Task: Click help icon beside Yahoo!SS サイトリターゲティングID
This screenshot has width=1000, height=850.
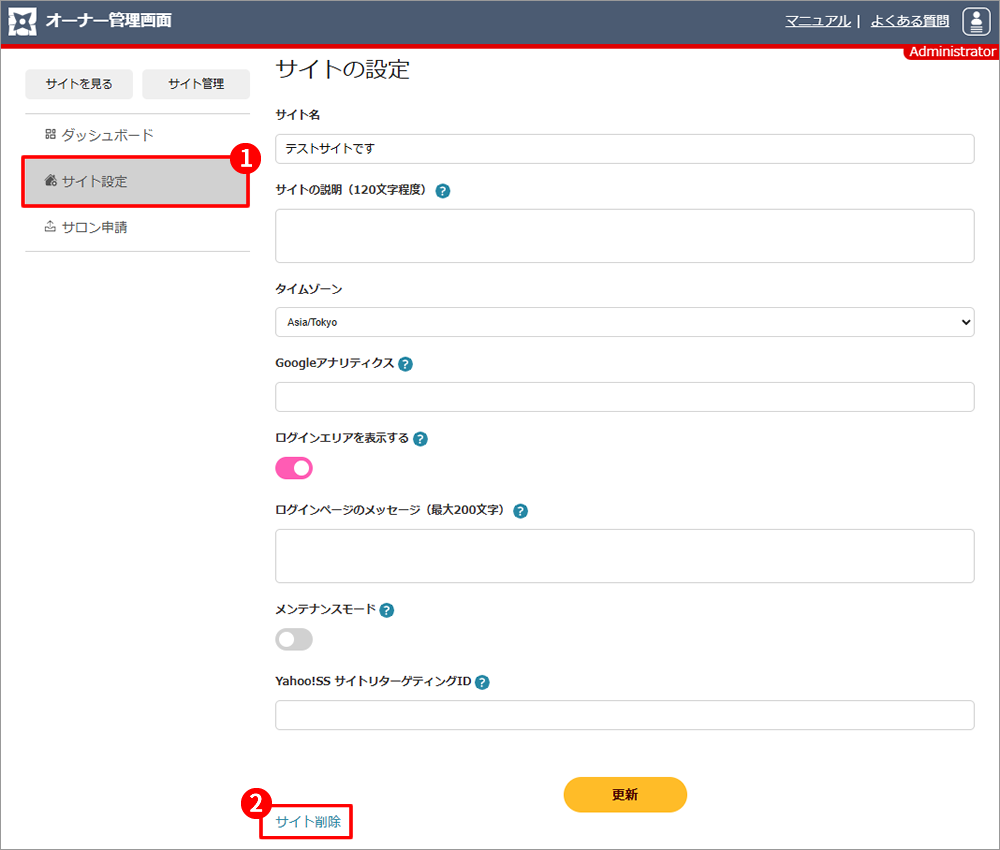Action: [x=482, y=683]
